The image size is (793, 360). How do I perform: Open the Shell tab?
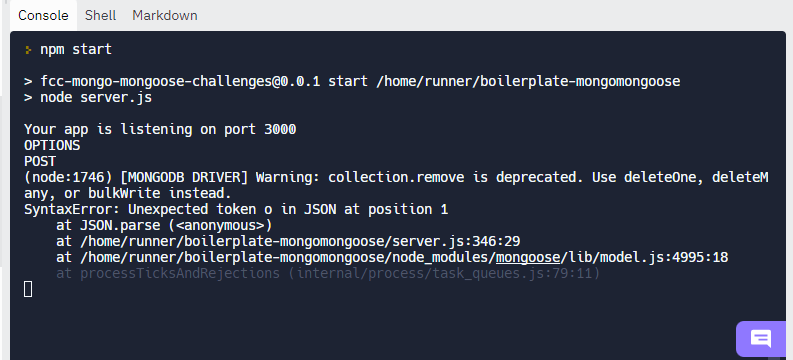tap(100, 16)
